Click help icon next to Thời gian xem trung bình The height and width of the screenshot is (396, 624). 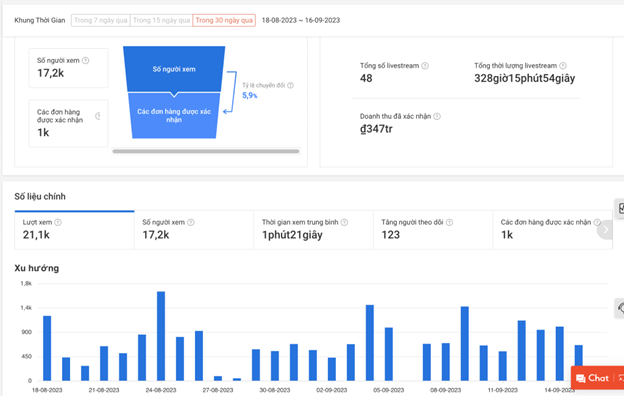coord(345,222)
